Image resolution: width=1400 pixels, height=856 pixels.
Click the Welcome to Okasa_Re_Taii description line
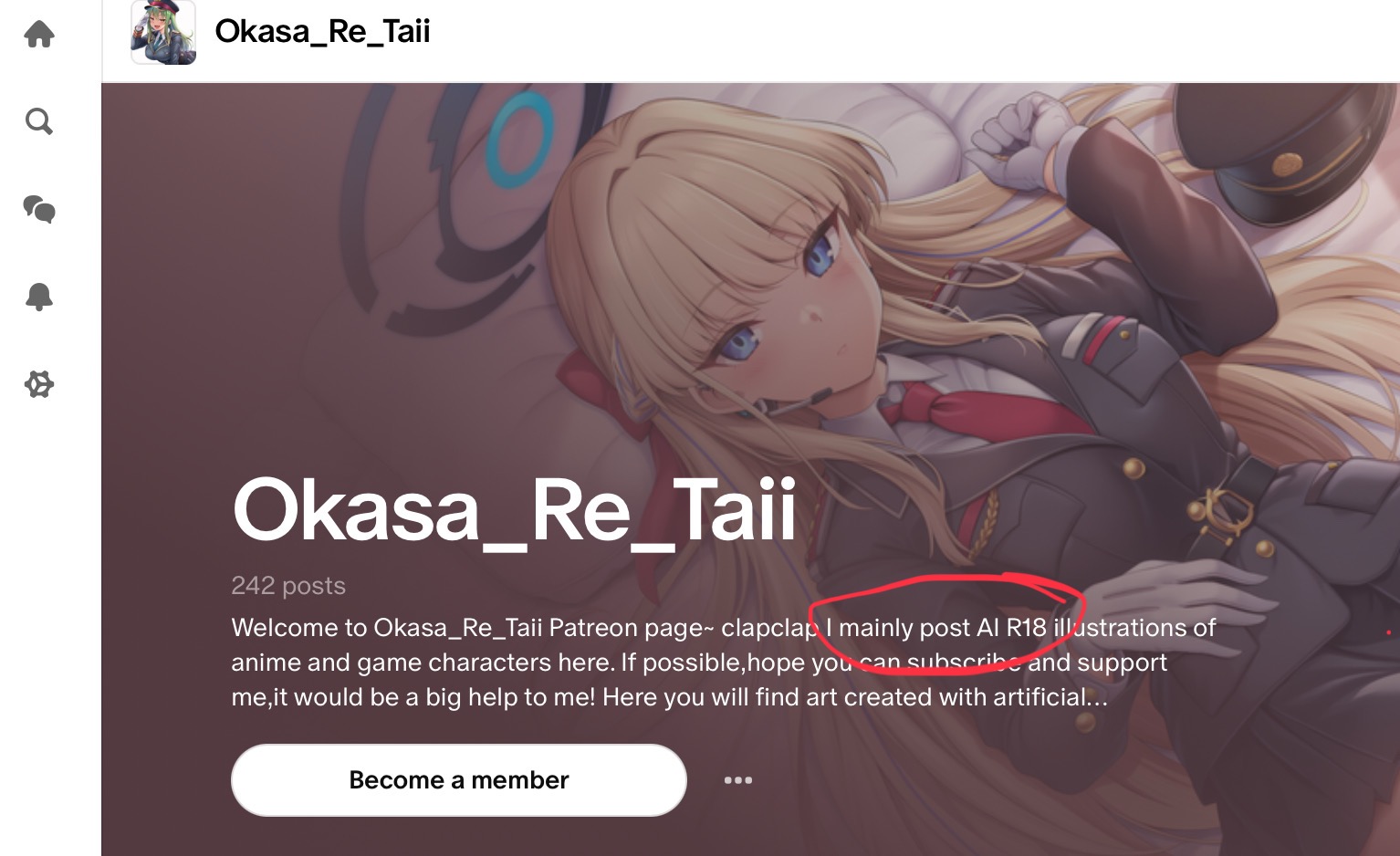(724, 628)
